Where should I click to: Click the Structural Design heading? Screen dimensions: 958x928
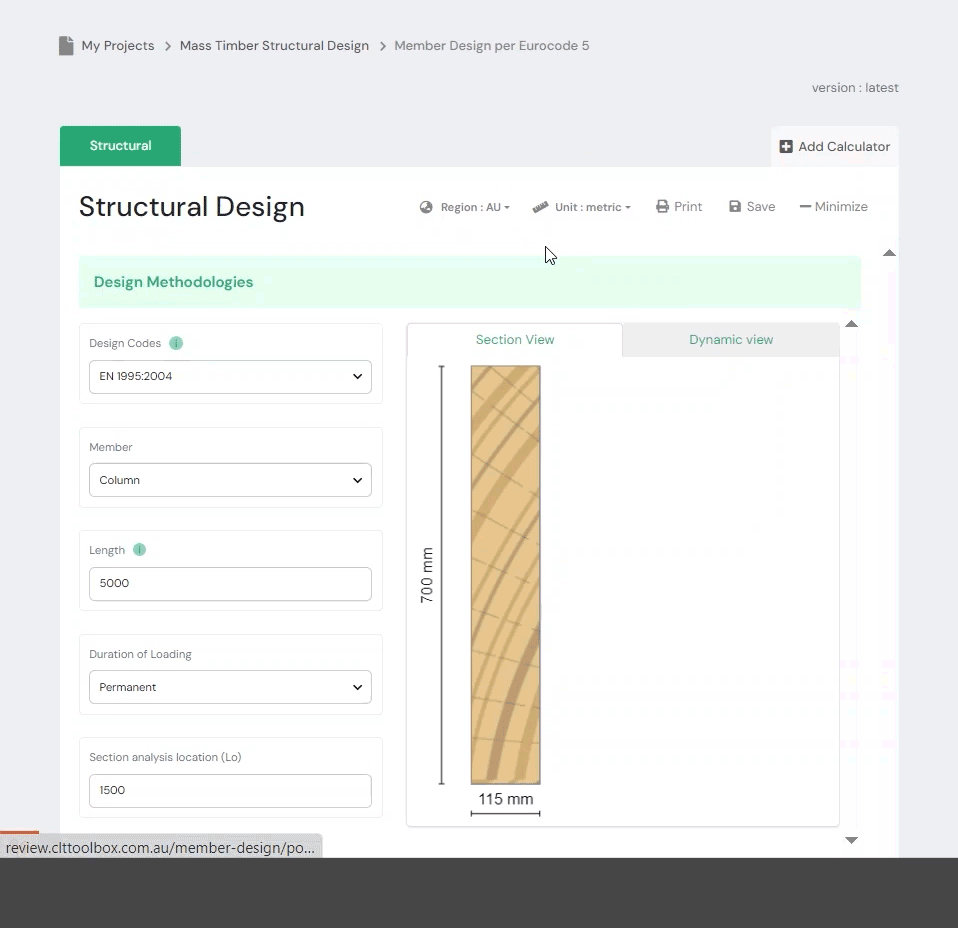192,207
